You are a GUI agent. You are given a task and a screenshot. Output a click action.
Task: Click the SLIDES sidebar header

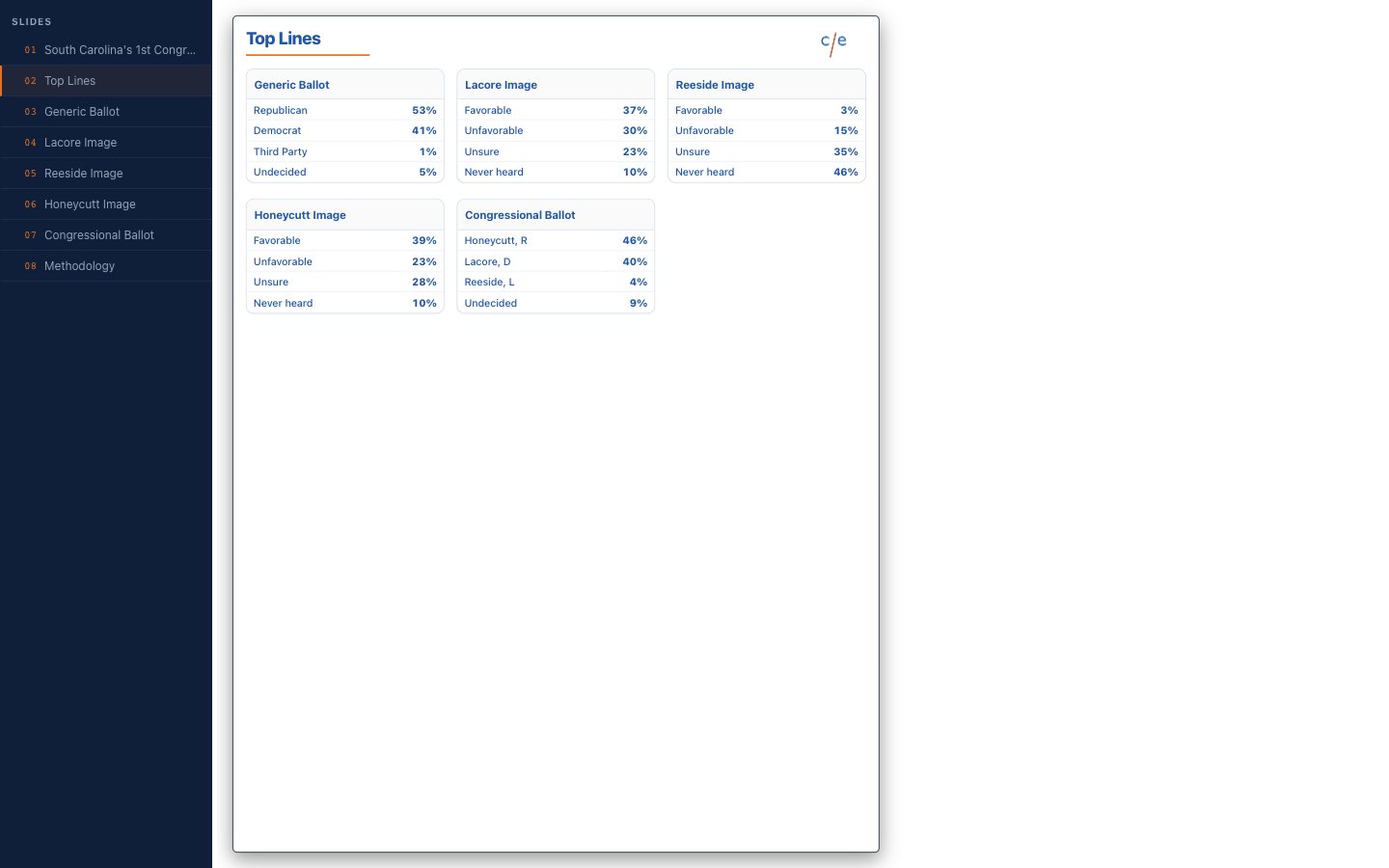(x=32, y=21)
